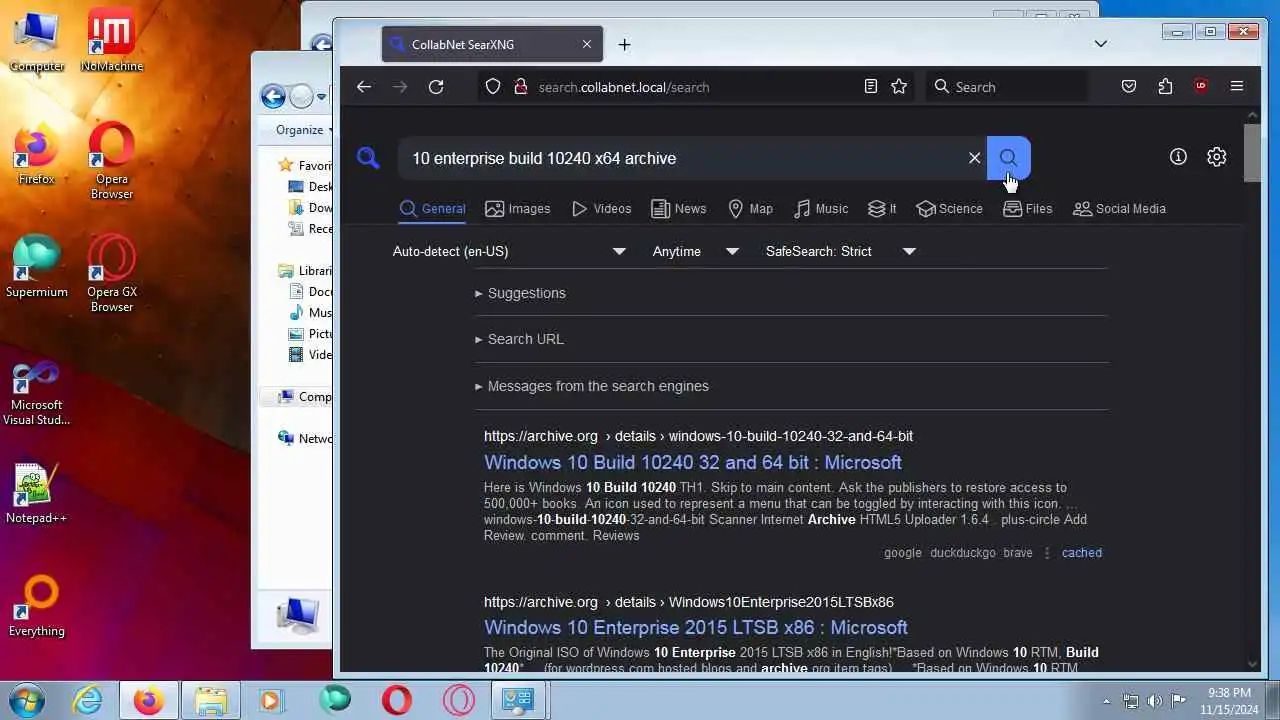Open Windows Explorer from the taskbar
The width and height of the screenshot is (1280, 720).
210,700
